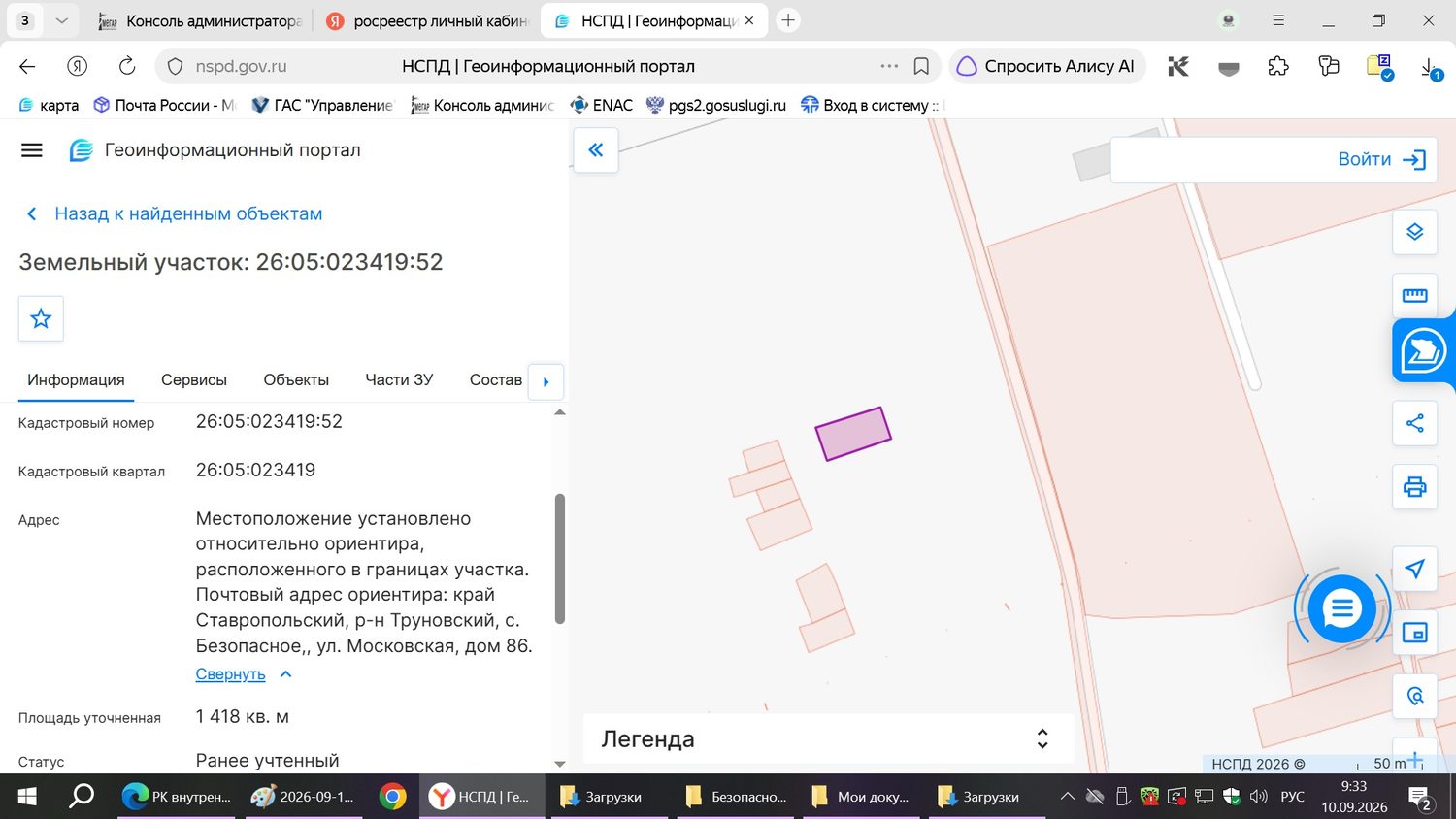Locate my position with arrow icon

1414,569
